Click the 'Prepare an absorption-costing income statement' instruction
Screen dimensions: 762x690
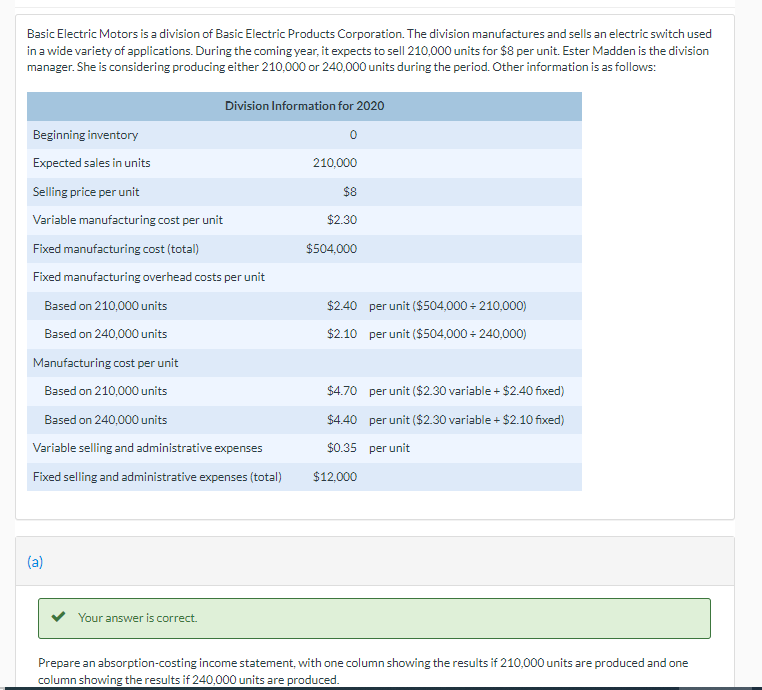(363, 672)
